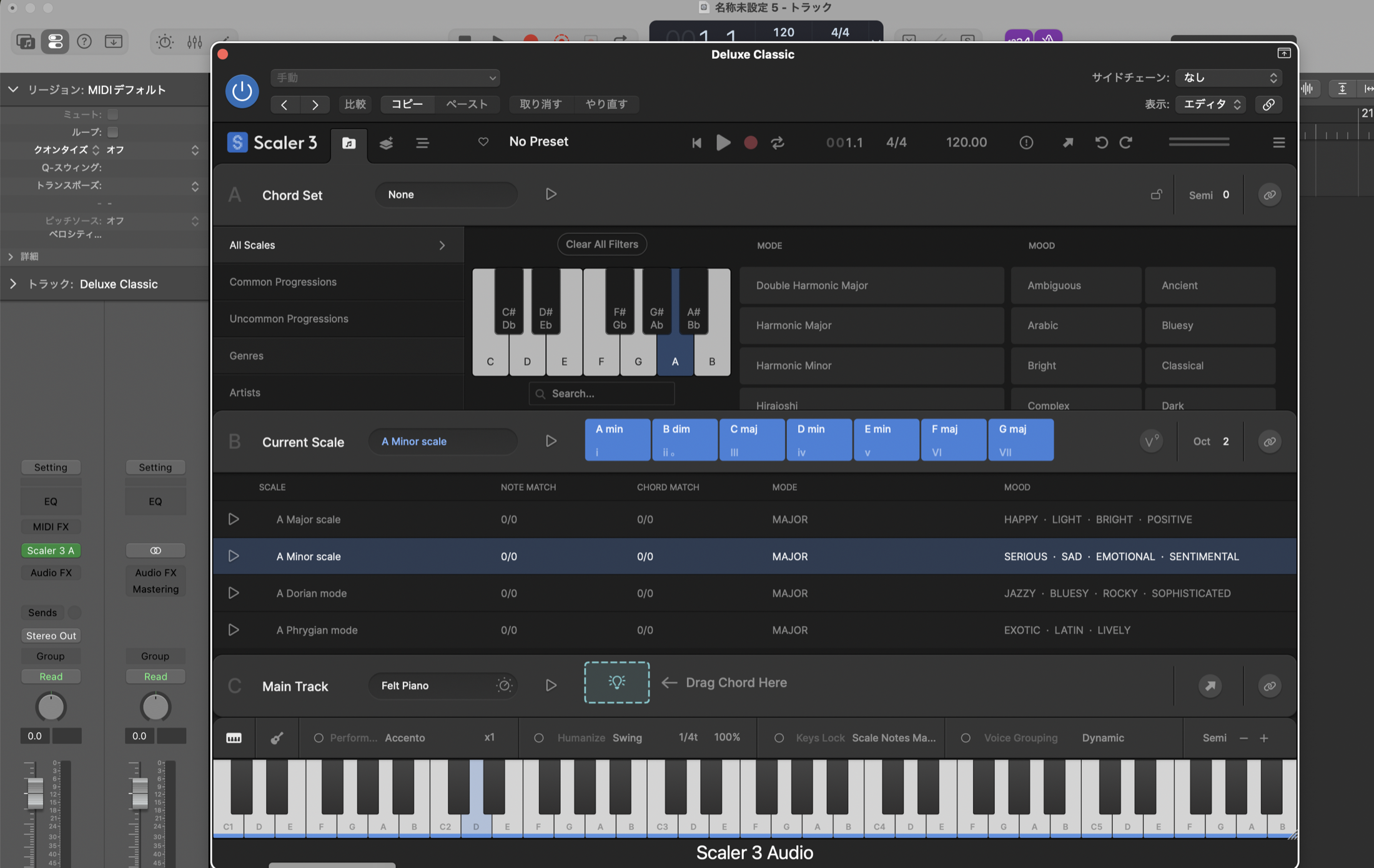Toggle the Chord Set lock icon

(1156, 195)
